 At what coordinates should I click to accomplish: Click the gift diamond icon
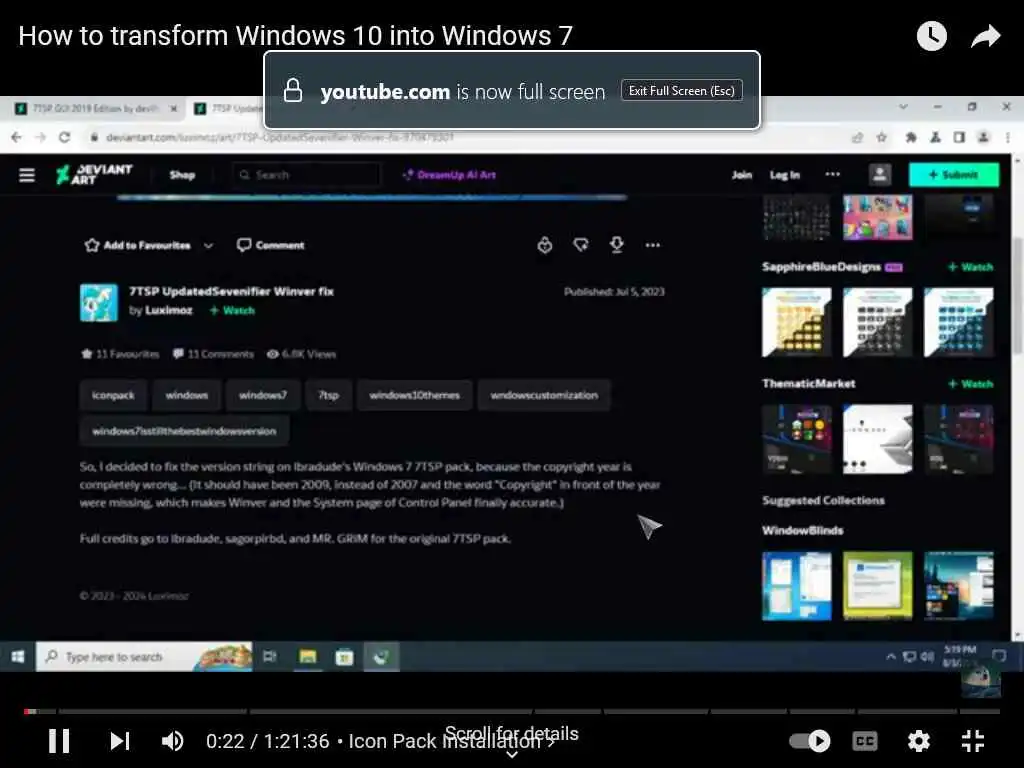[581, 245]
